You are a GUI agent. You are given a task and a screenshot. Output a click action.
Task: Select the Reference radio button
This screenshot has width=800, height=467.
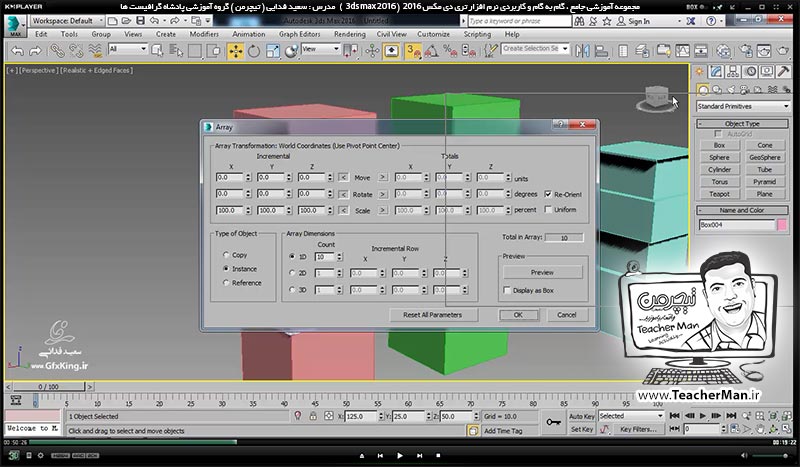(226, 283)
